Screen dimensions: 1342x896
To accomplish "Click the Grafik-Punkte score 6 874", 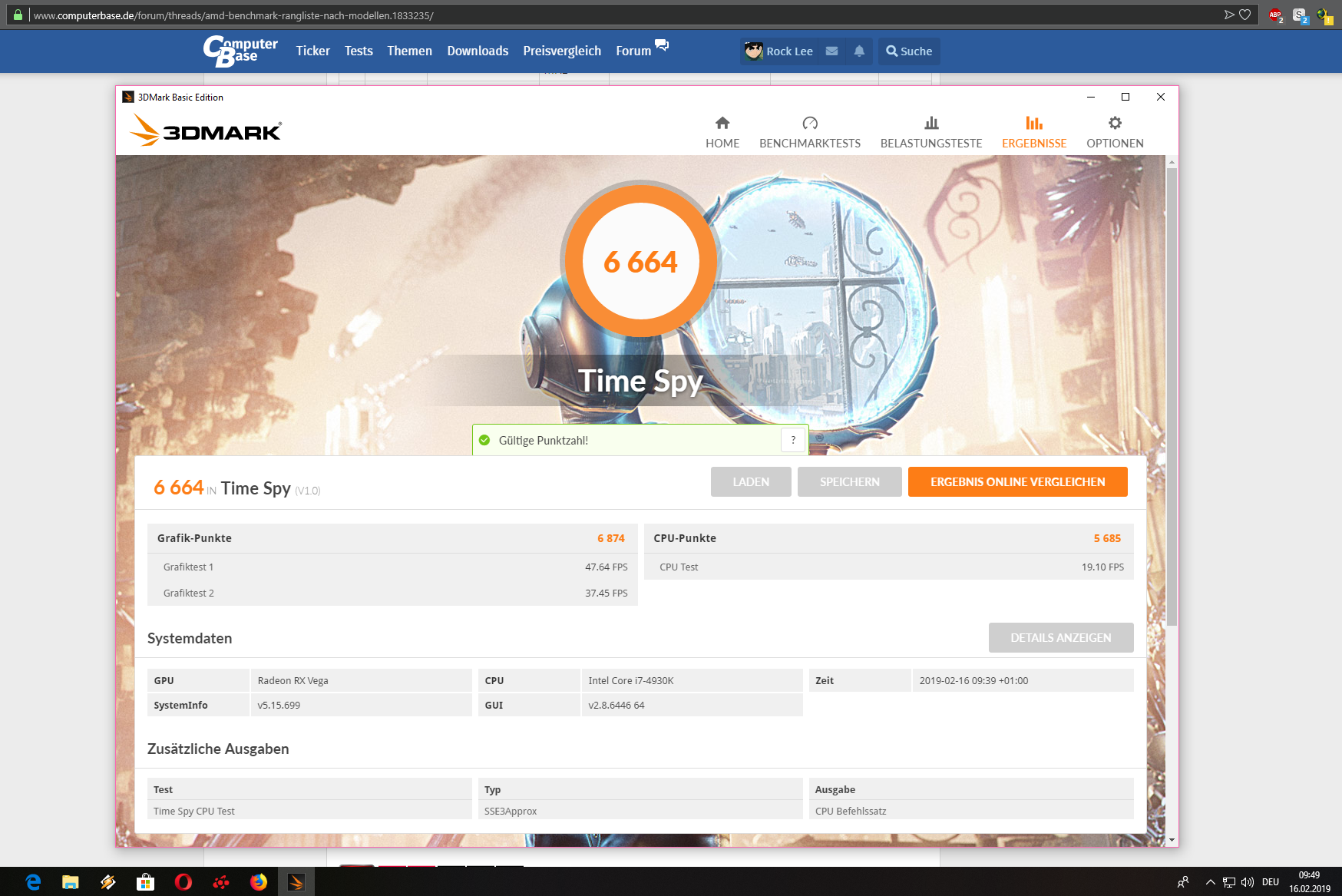I will (611, 538).
